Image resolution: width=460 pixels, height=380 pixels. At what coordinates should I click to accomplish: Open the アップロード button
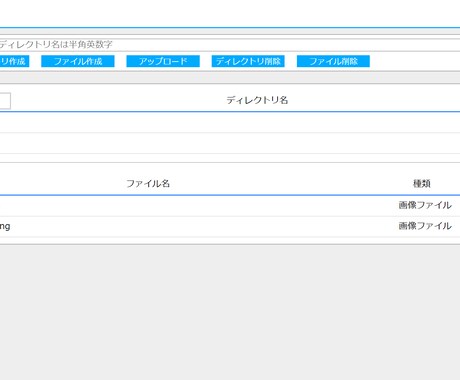tap(163, 61)
